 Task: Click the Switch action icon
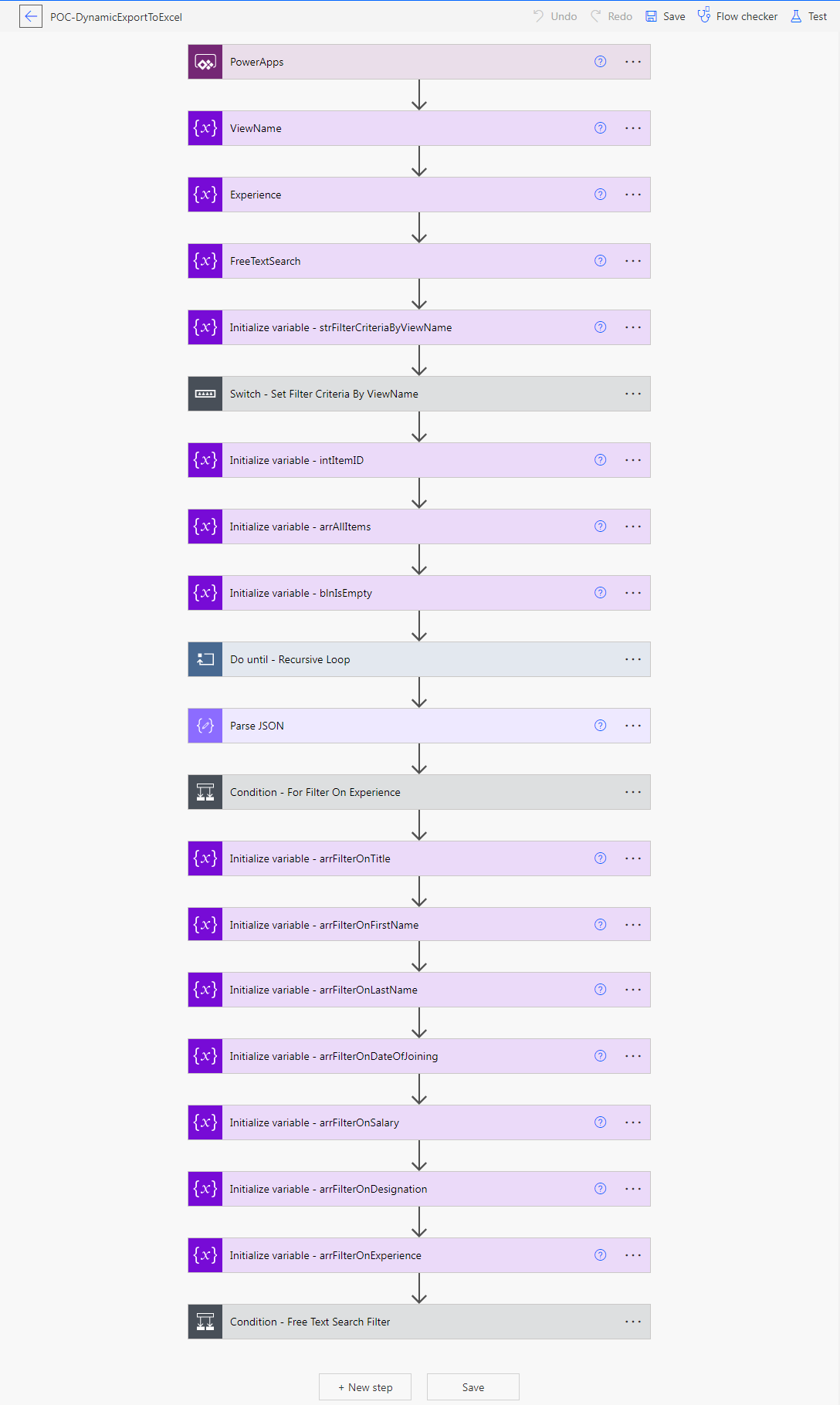pos(205,394)
